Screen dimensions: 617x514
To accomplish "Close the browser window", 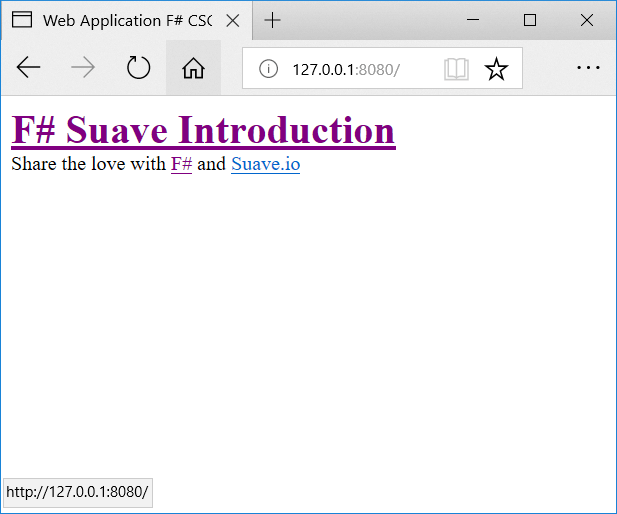I will [587, 20].
